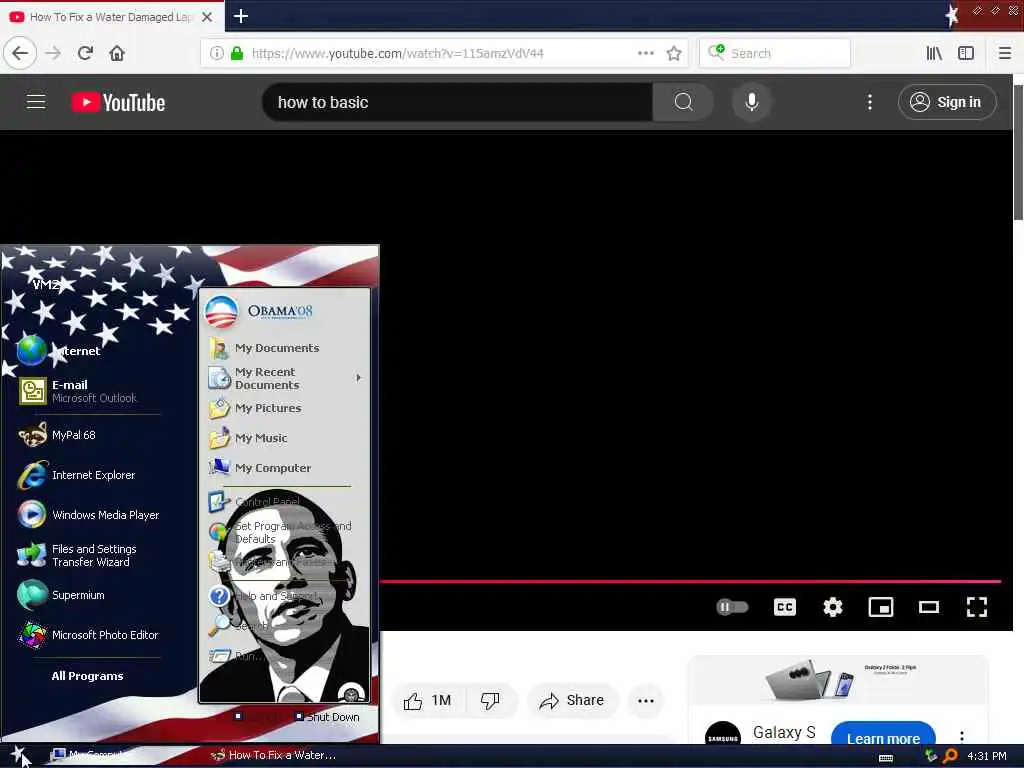
Task: Switch to How To Fix a Water taskbar item
Action: [x=274, y=755]
